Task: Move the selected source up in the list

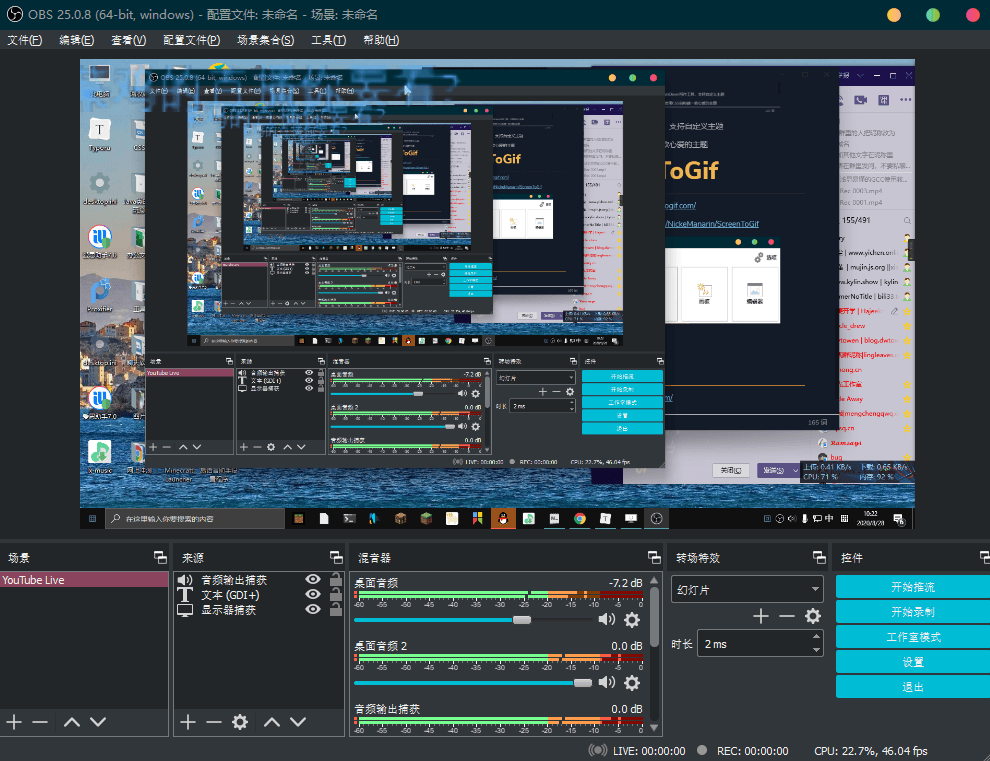Action: 272,722
